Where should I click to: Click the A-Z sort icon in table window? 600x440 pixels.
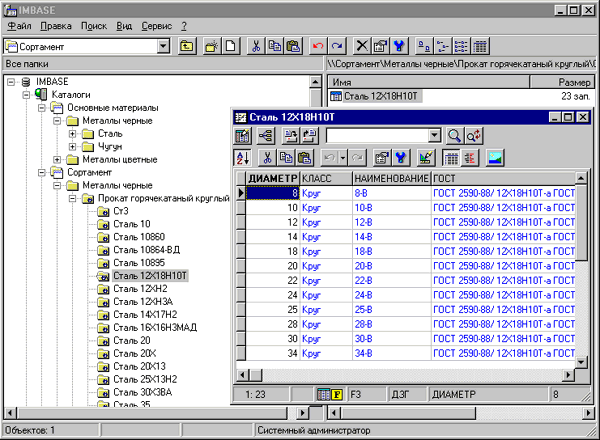coord(243,157)
